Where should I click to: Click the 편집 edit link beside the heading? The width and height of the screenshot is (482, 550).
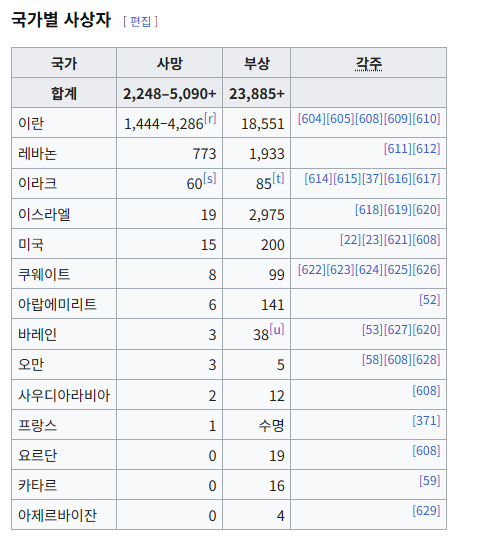coord(140,21)
